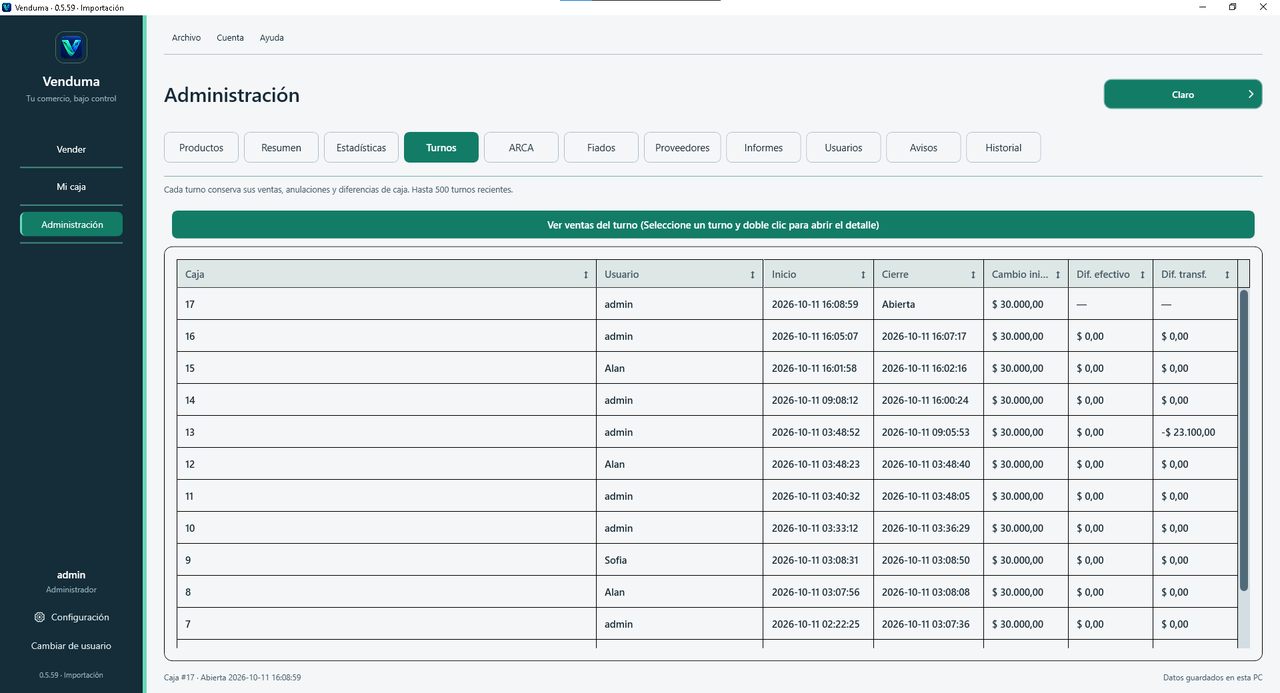Go to the ARCA tab
1280x693 pixels.
[521, 147]
